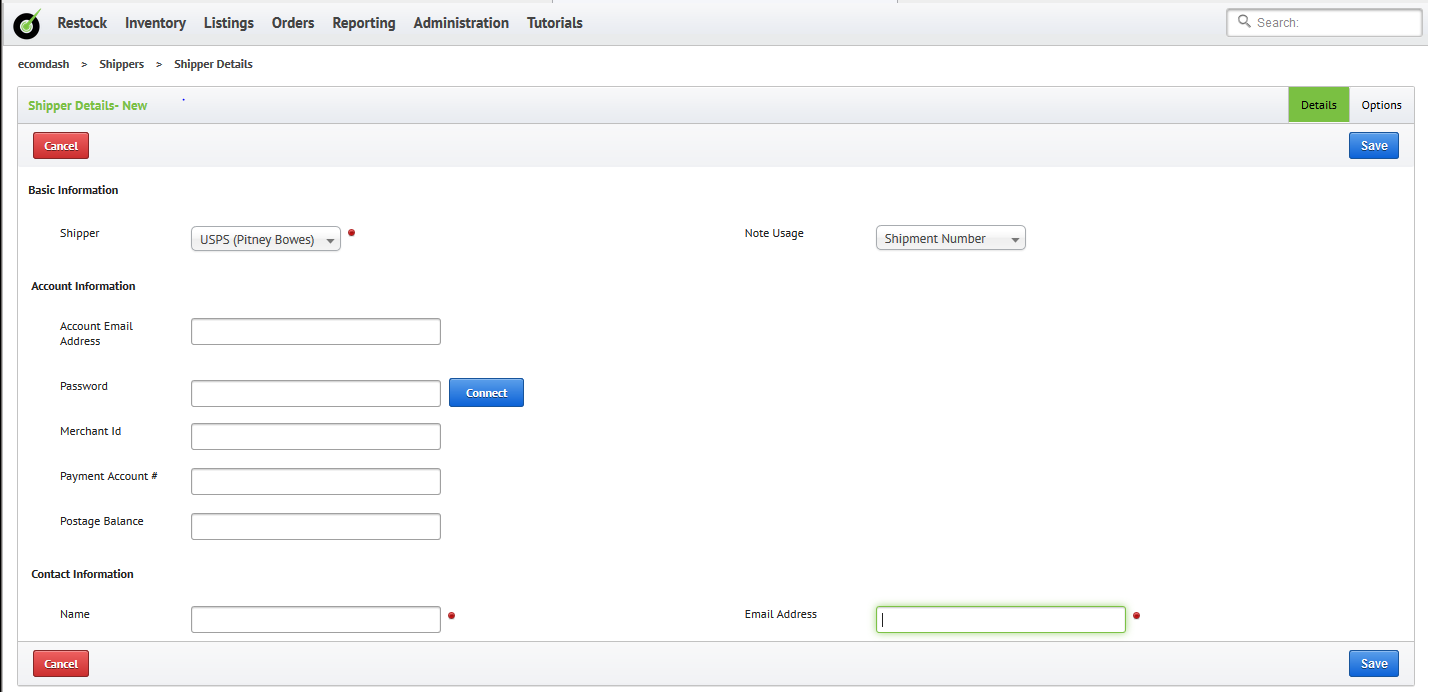Screen dimensions: 1429x692
Task: Switch to the Details tab
Action: (x=1319, y=105)
